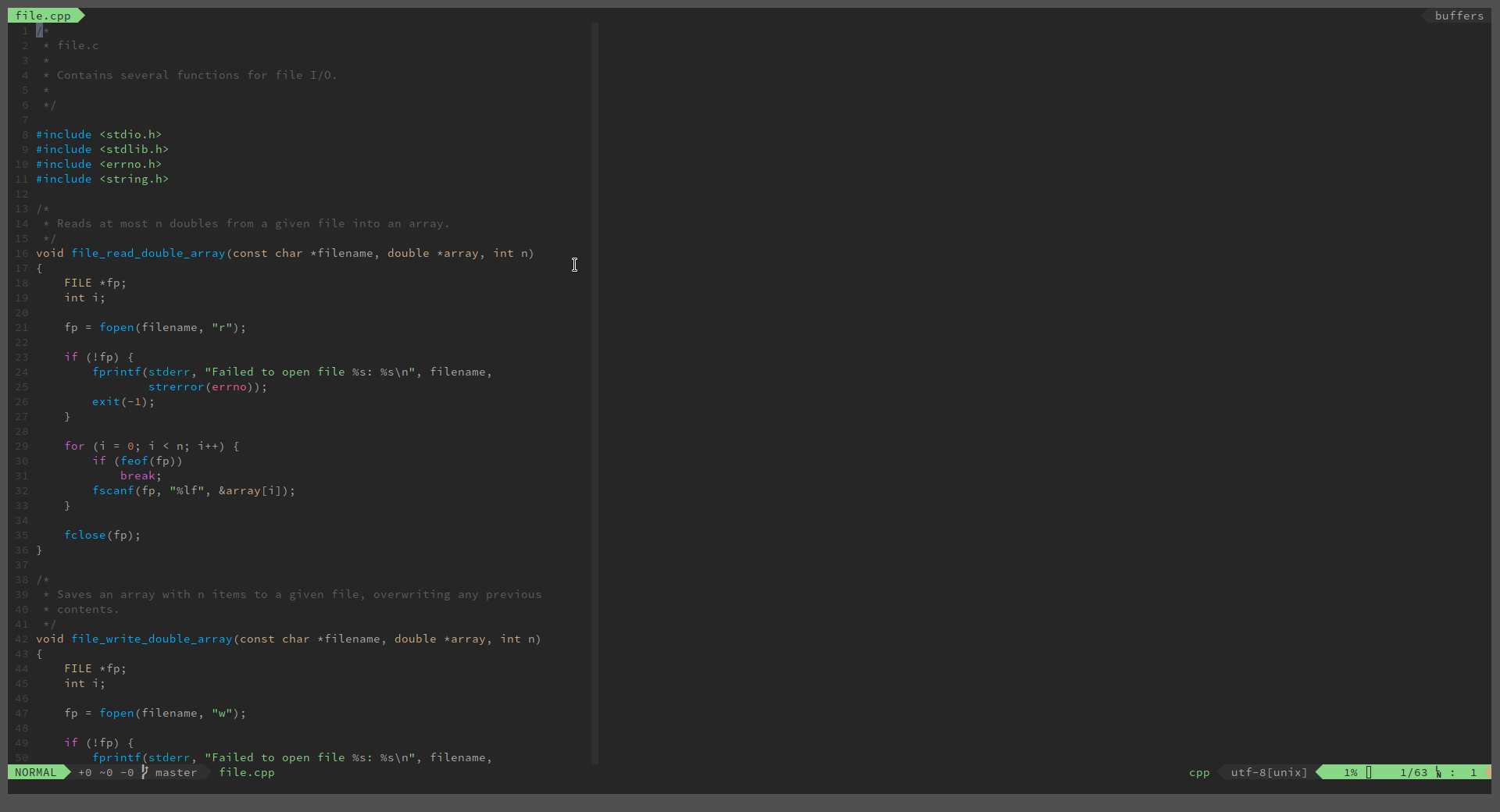This screenshot has height=812, width=1500.
Task: Click the master branch name in status bar
Action: [x=176, y=772]
